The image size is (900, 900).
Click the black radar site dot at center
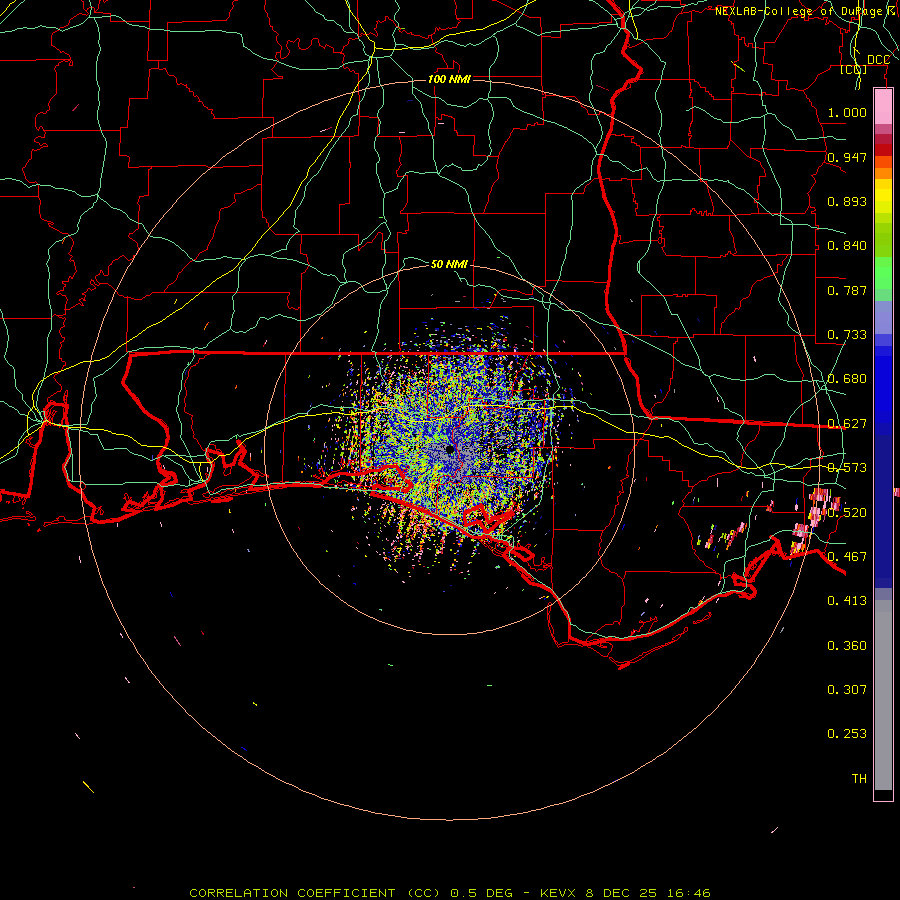[450, 449]
